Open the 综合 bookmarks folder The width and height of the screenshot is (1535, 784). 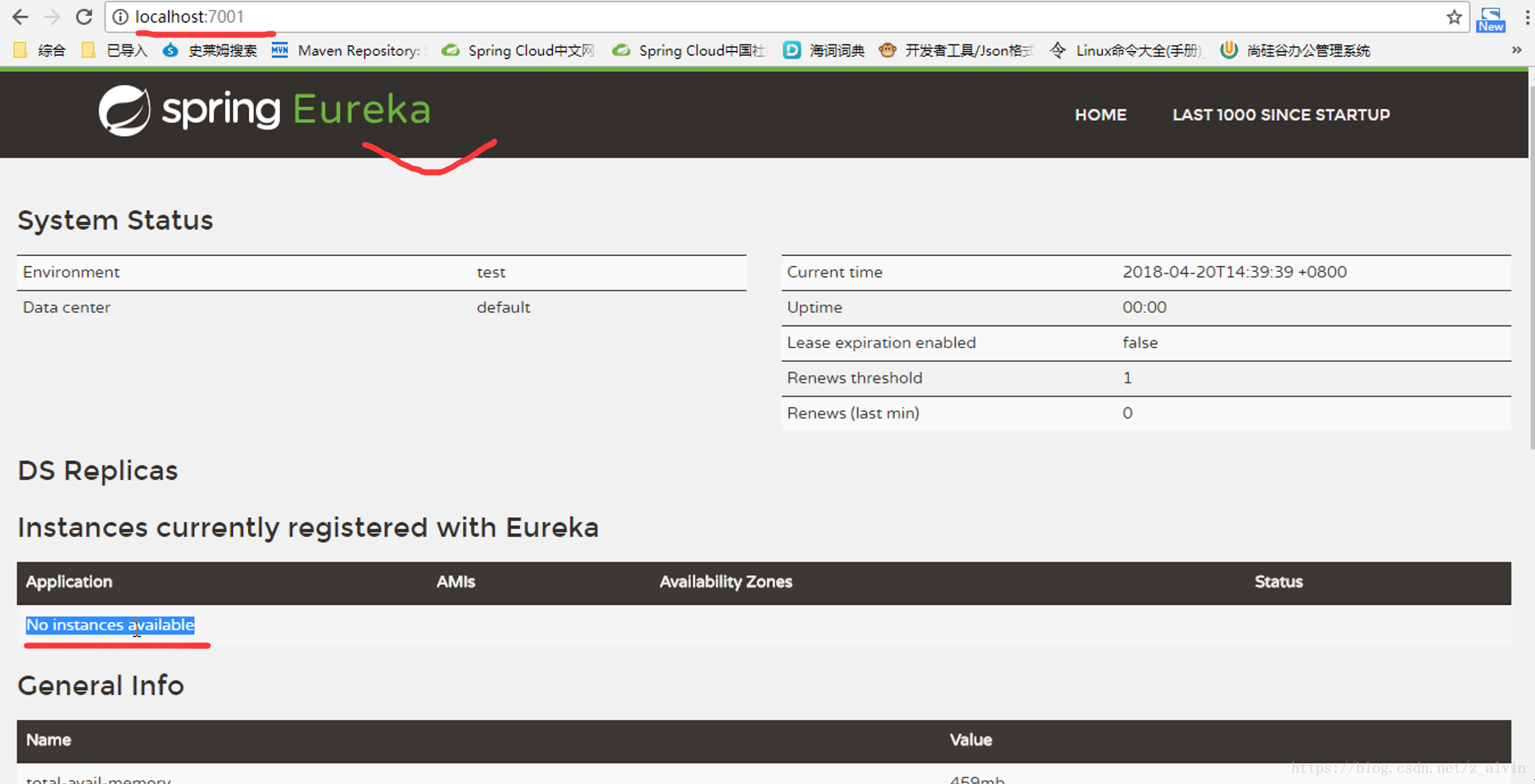click(40, 50)
